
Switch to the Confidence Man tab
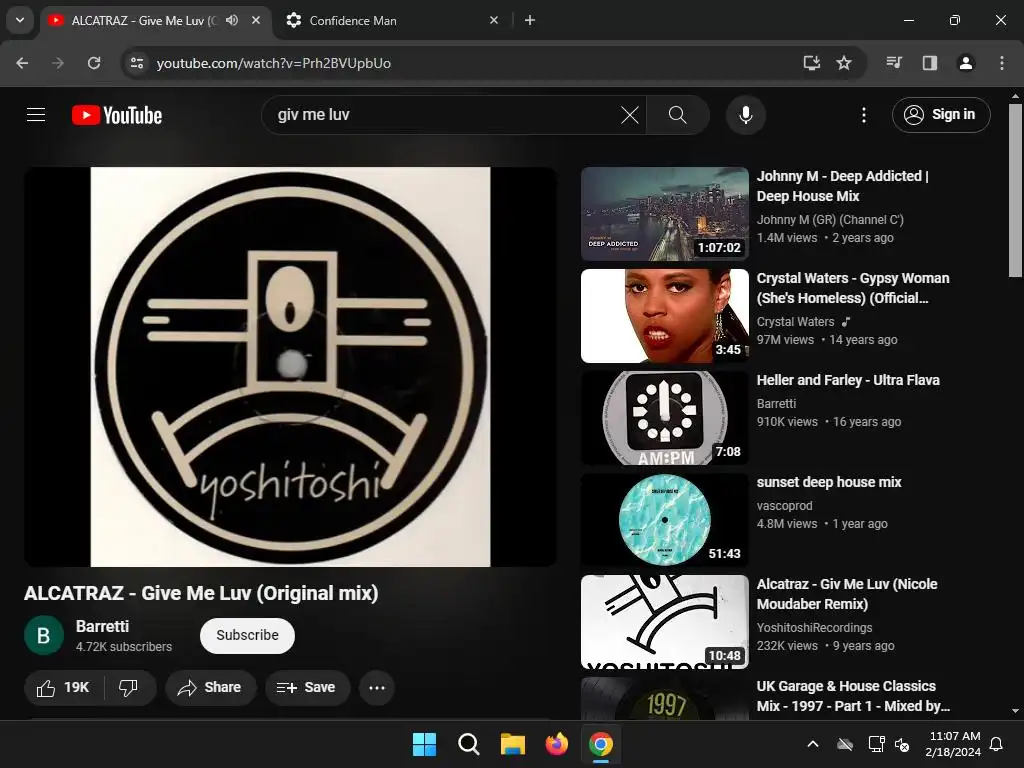[392, 20]
